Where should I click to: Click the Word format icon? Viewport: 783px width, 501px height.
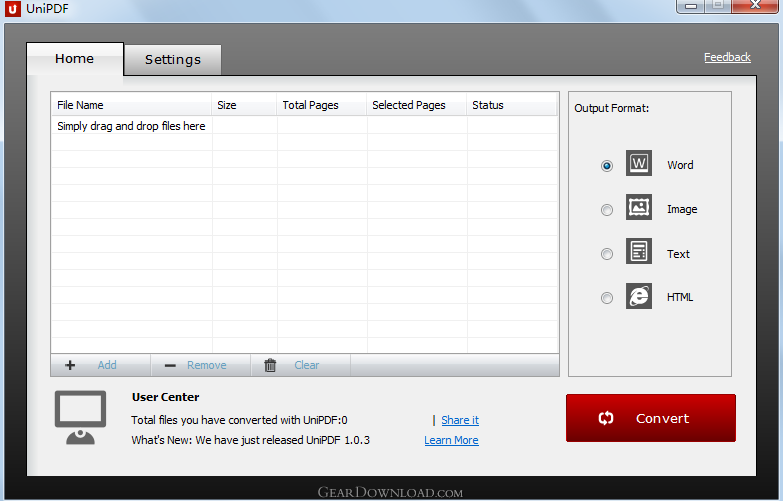[x=639, y=163]
